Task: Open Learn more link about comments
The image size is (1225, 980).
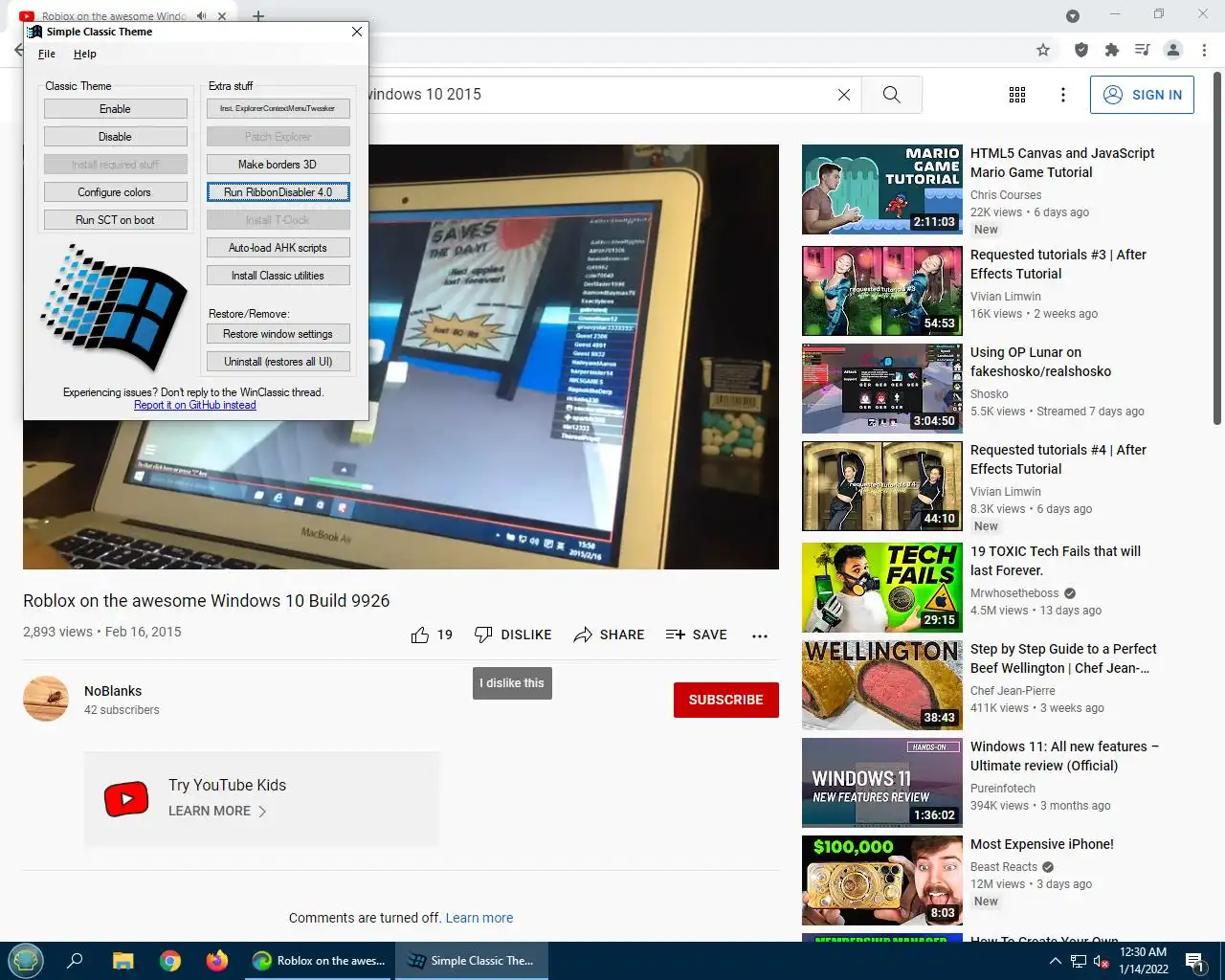Action: 479,918
